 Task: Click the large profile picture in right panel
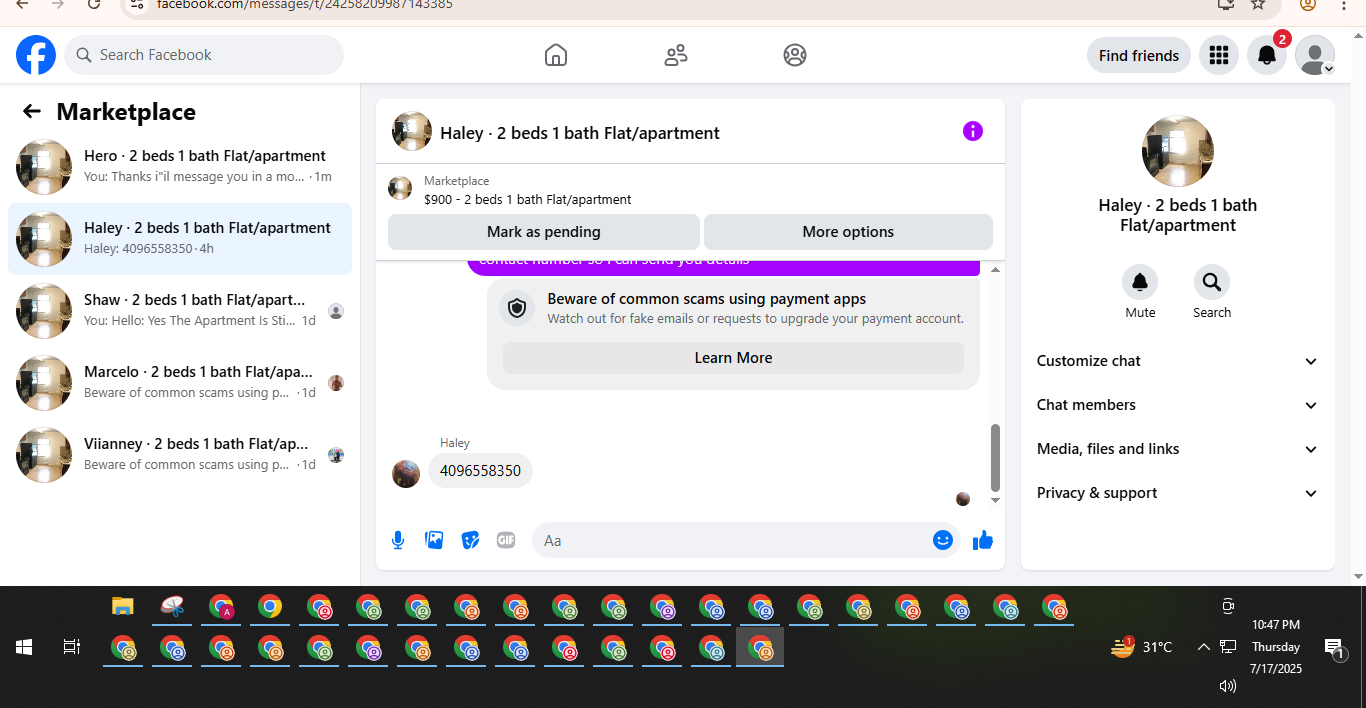click(x=1178, y=151)
